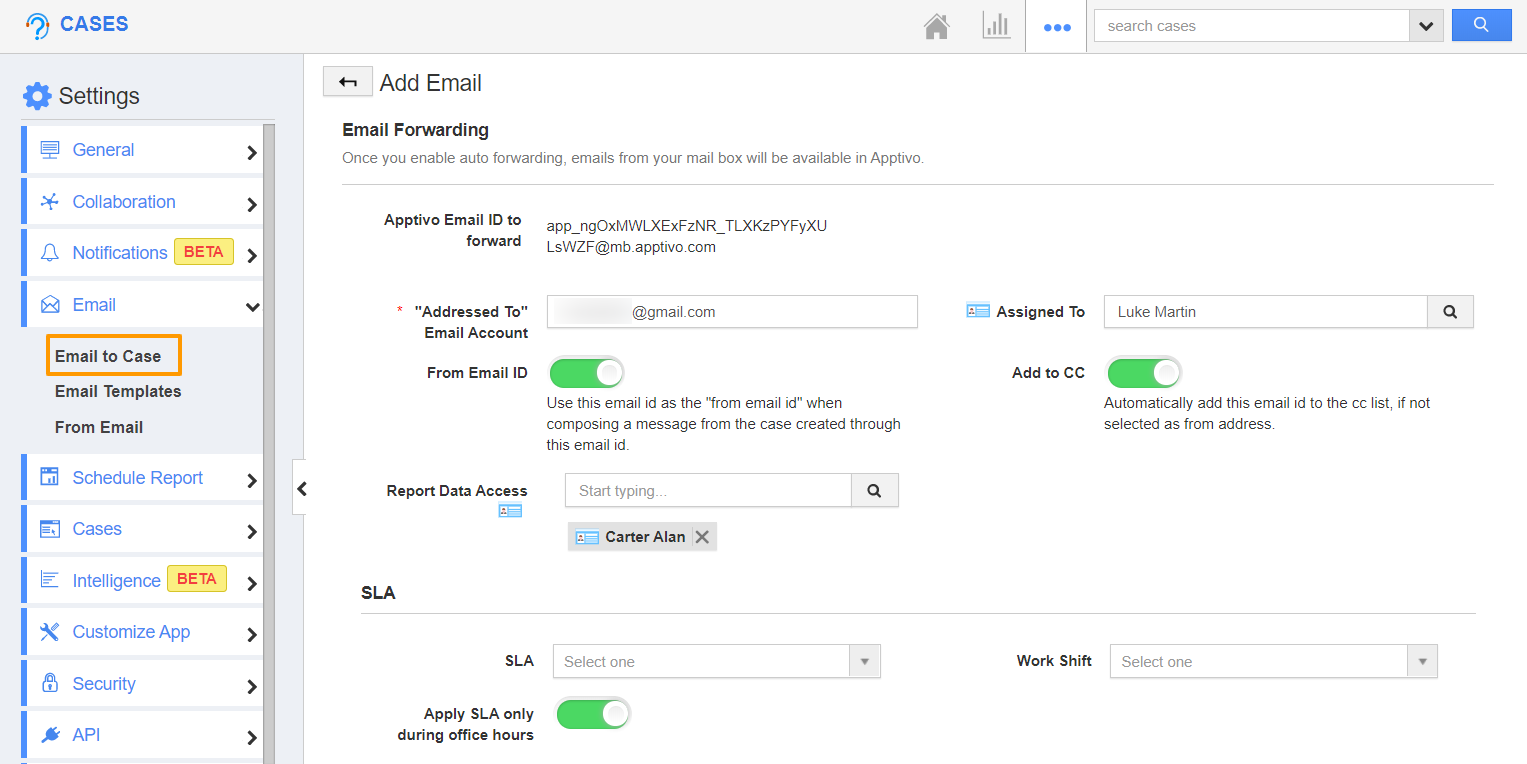
Task: Click the Cases logo icon
Action: coord(37,26)
